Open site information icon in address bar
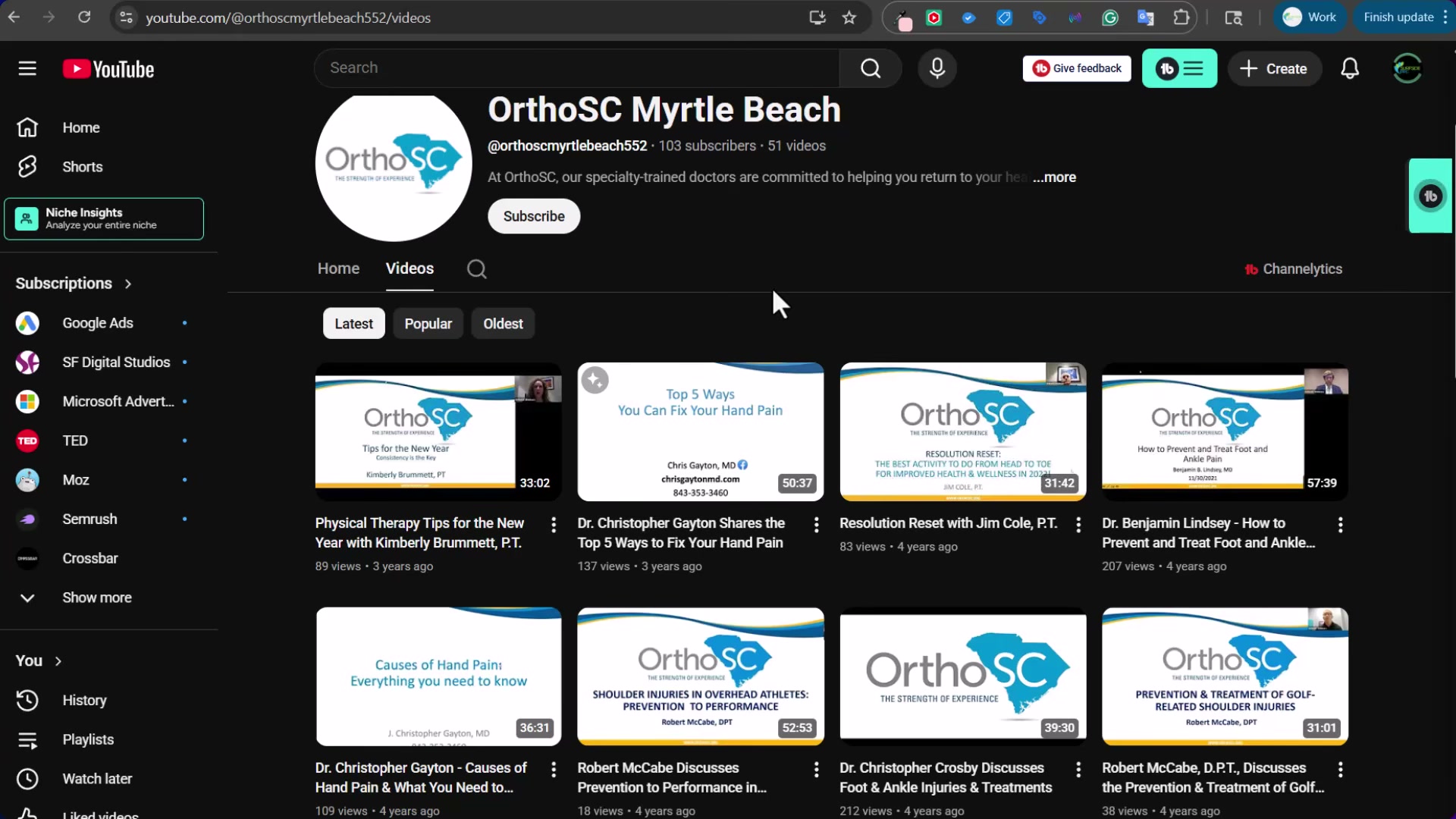This screenshot has width=1456, height=819. (x=127, y=17)
